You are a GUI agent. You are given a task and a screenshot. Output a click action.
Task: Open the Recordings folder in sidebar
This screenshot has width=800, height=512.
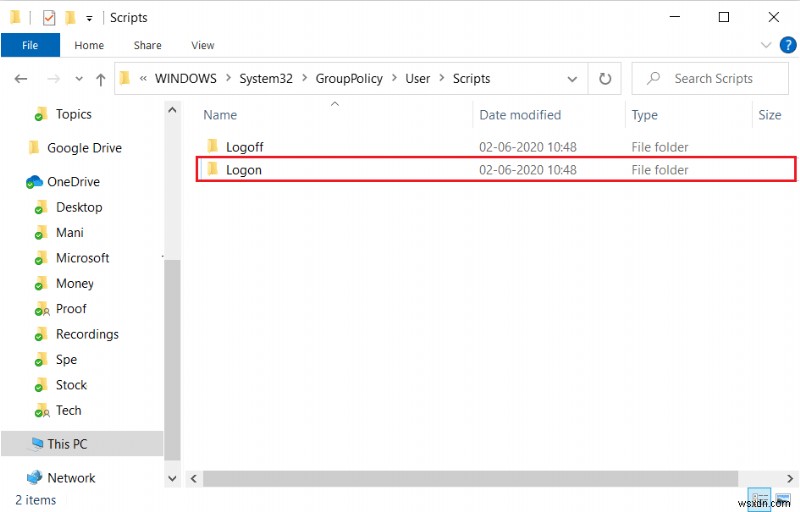point(87,334)
